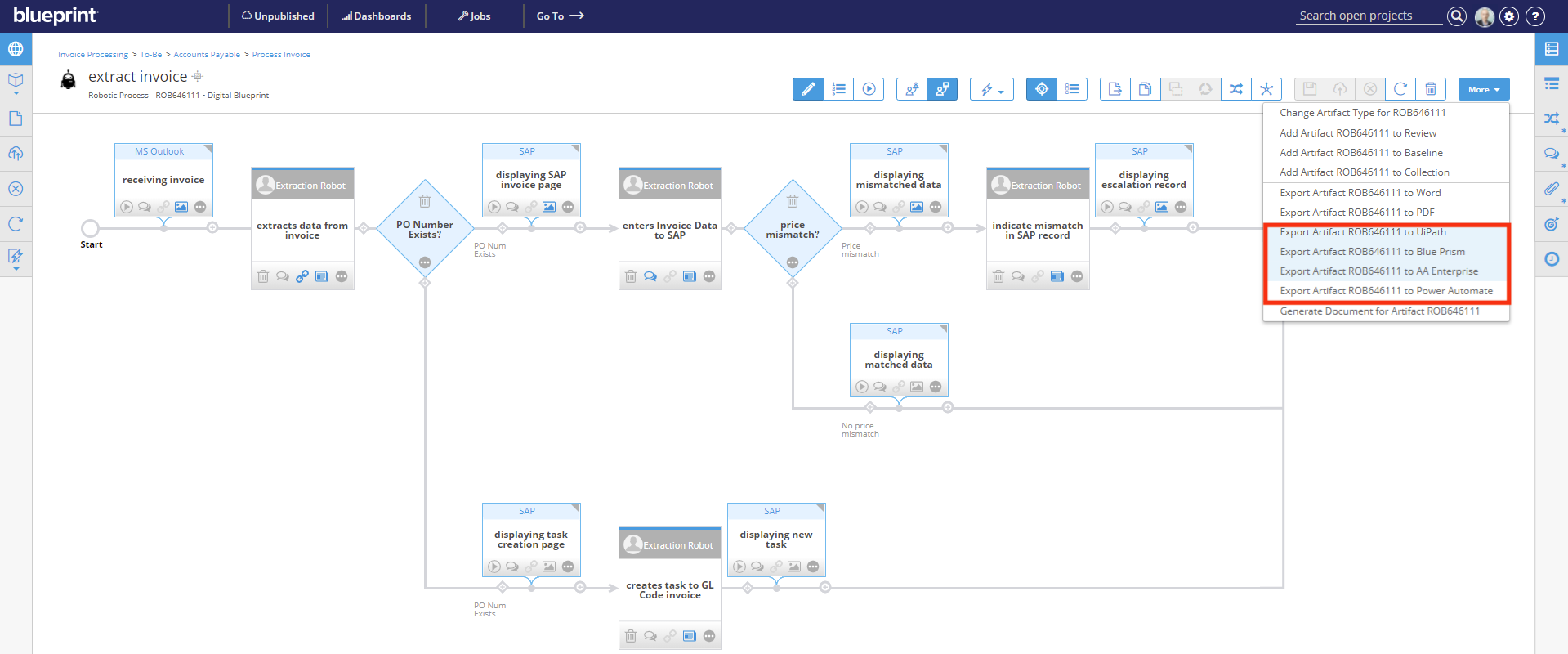The width and height of the screenshot is (1568, 654).
Task: Open the discussions speech-bubble panel in right sidebar
Action: pos(1551,154)
